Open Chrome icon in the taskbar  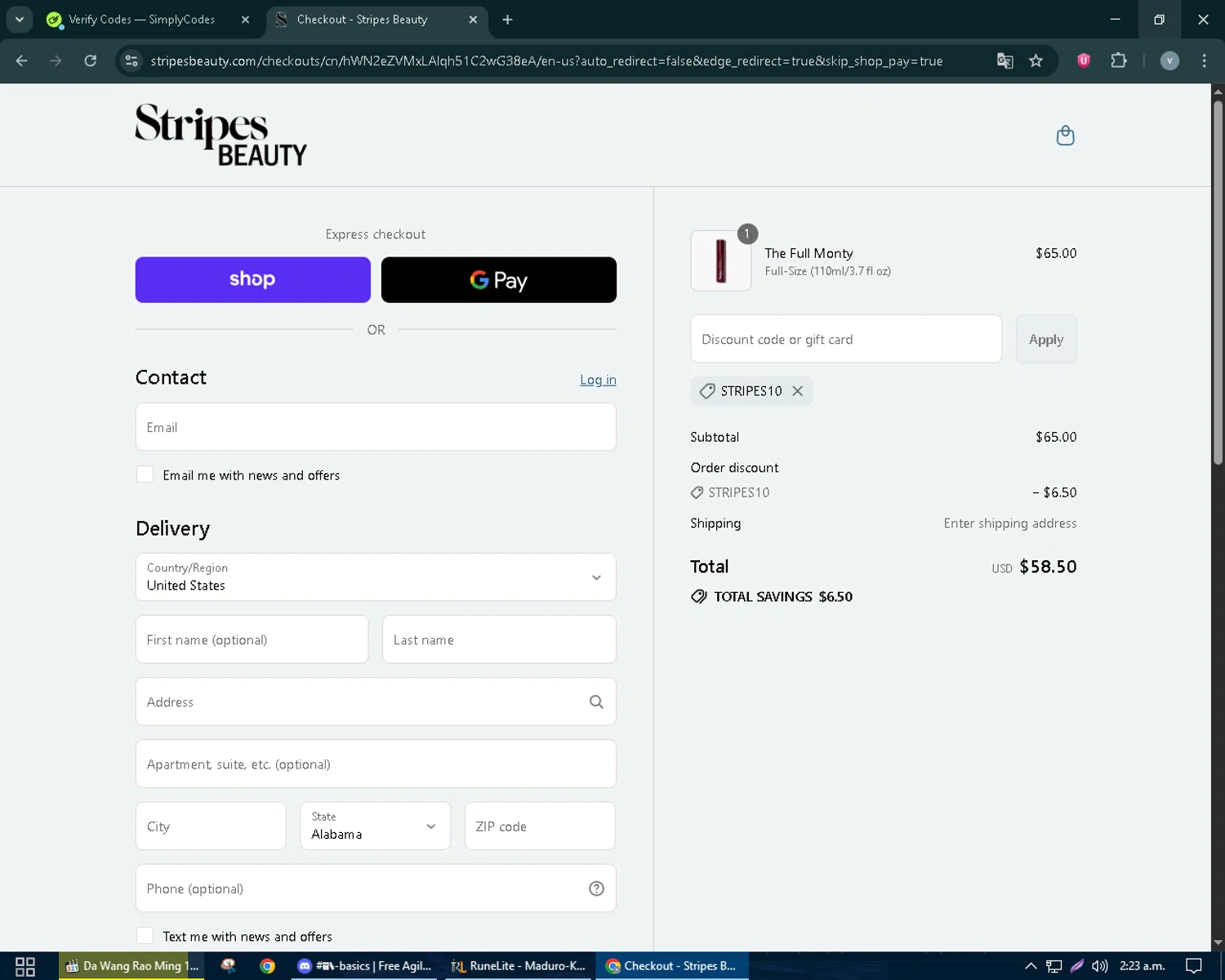(267, 966)
